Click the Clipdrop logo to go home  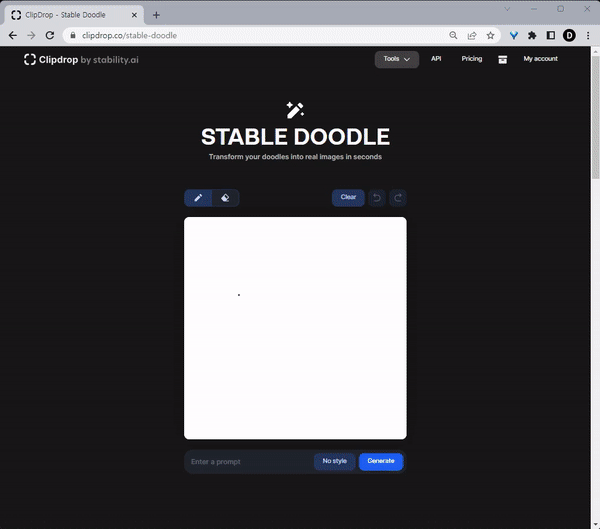coord(81,60)
